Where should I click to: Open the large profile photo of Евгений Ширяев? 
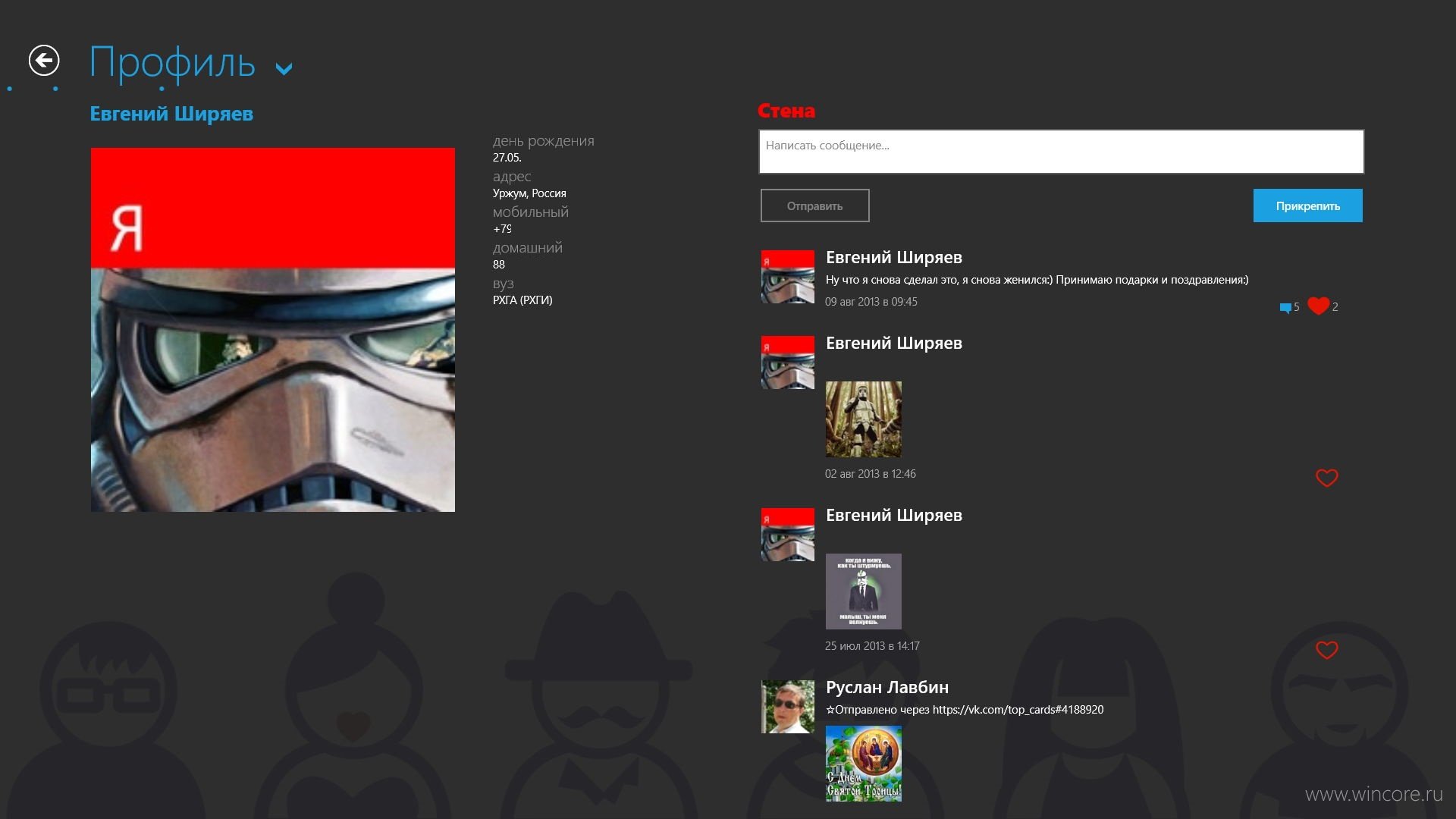click(273, 330)
